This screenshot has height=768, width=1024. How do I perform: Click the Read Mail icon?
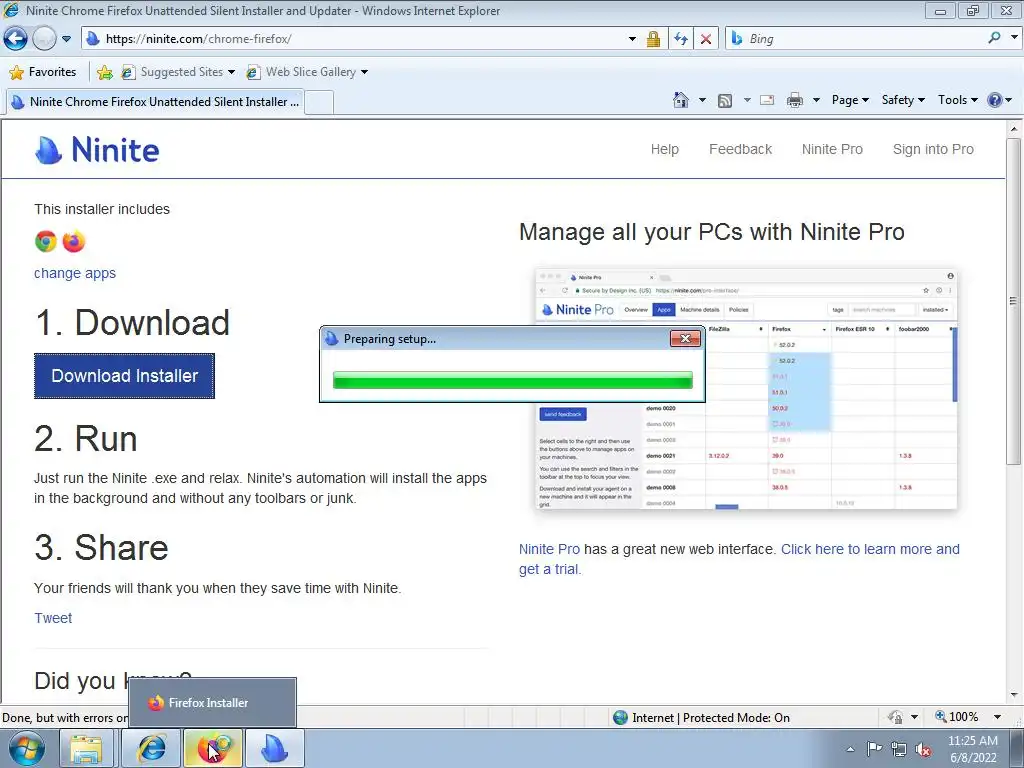pos(767,100)
